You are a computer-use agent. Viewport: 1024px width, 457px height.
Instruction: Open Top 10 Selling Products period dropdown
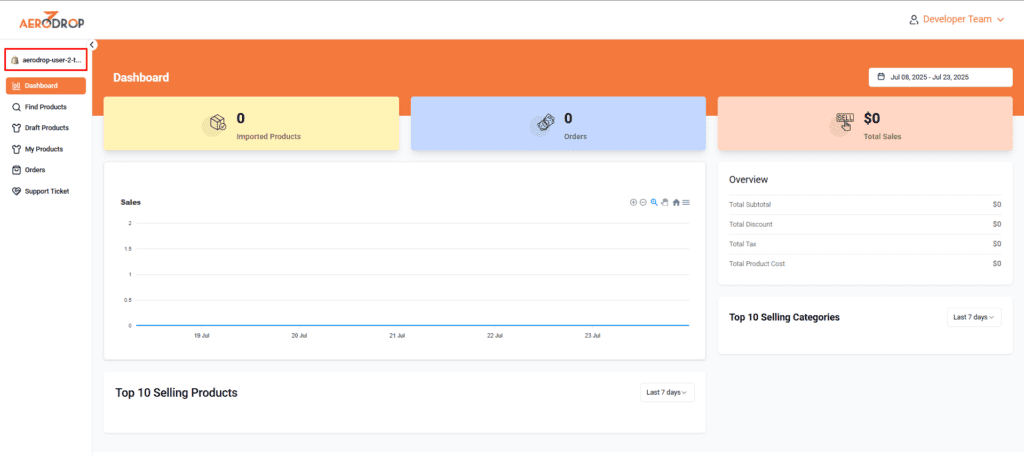pyautogui.click(x=667, y=393)
